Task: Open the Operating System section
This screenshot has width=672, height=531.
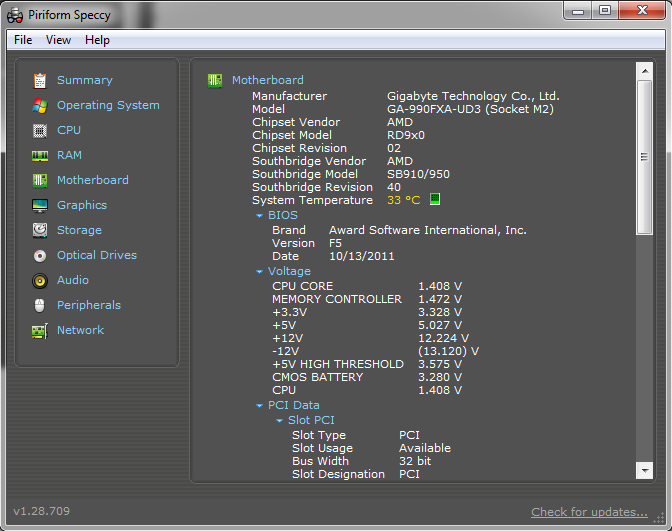Action: tap(108, 105)
